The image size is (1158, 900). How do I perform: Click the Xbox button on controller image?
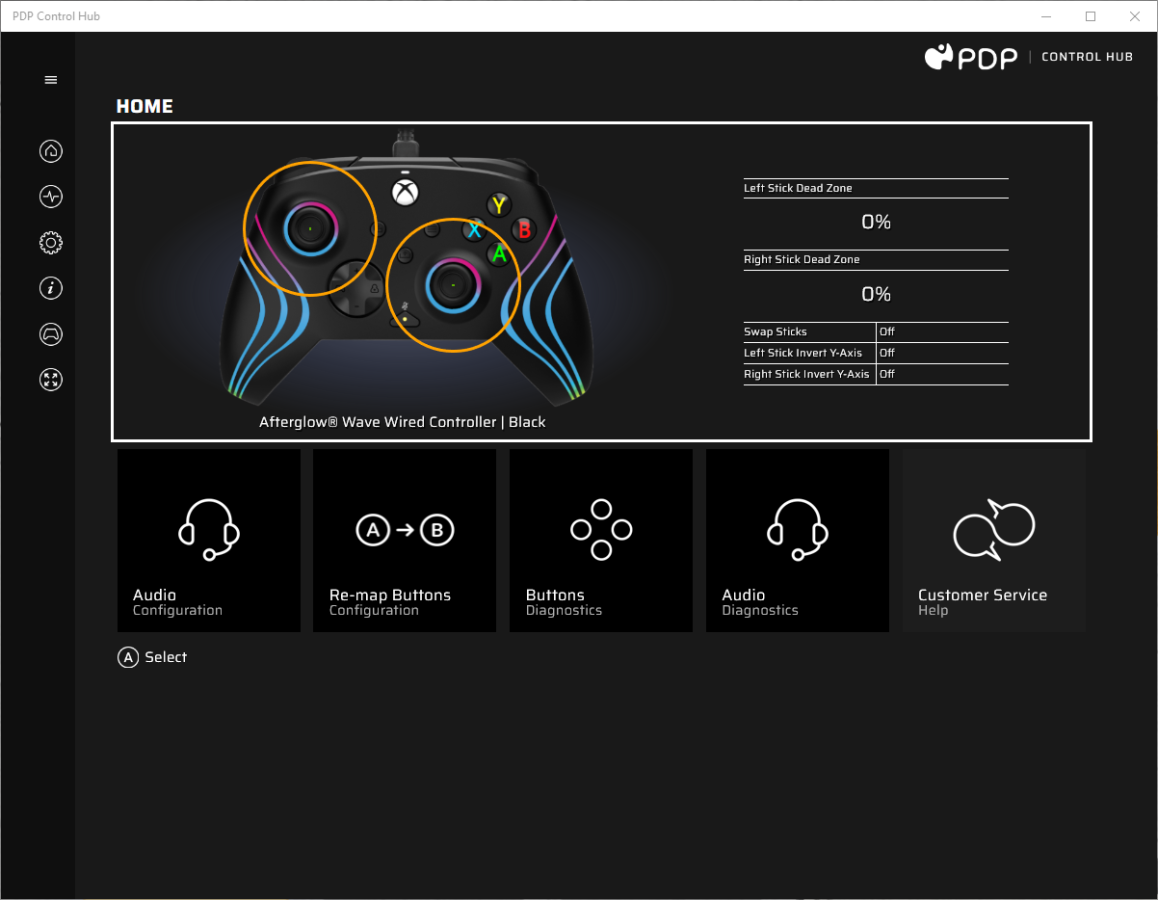pos(405,193)
